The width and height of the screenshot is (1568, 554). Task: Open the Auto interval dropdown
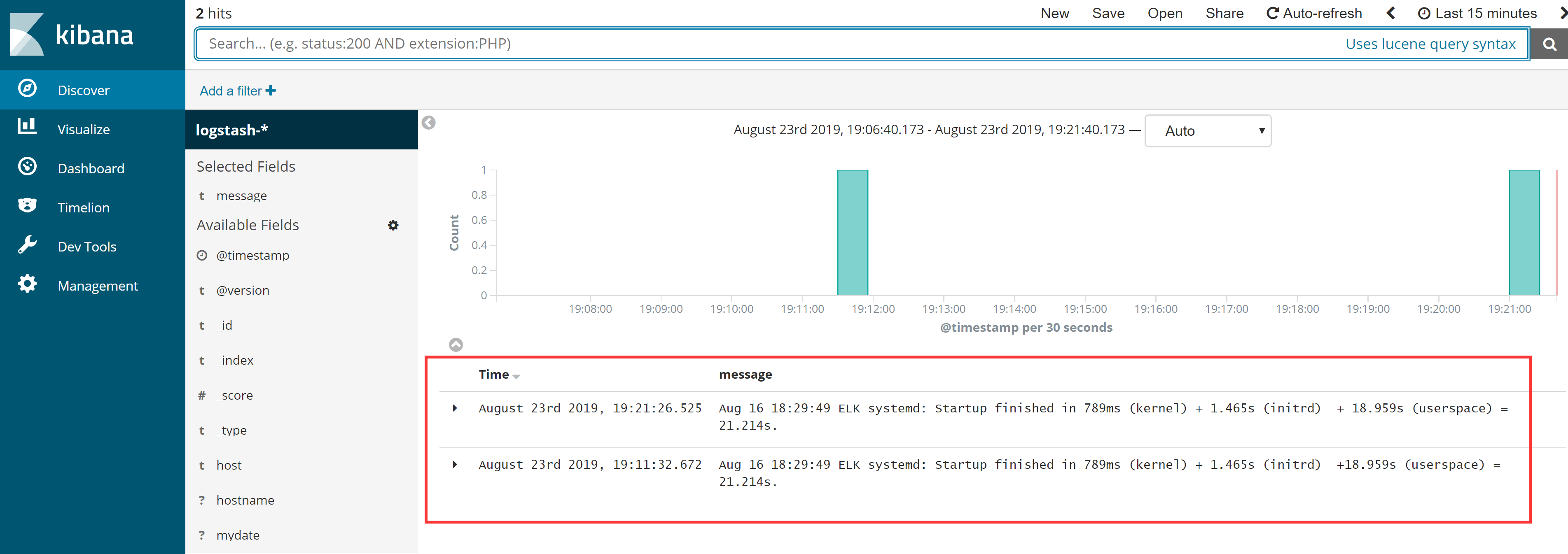tap(1208, 131)
